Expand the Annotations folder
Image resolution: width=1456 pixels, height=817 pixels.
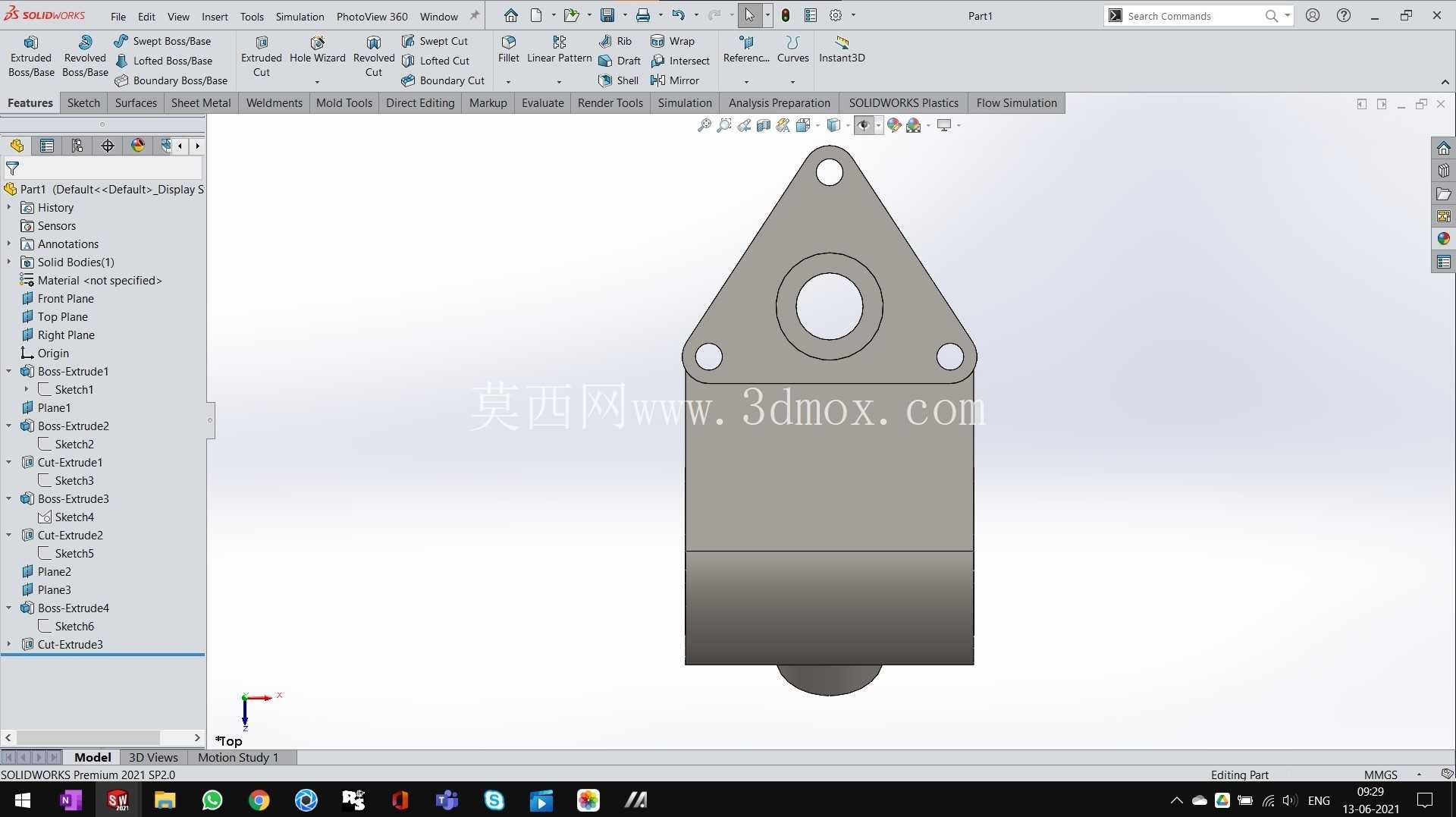point(9,244)
